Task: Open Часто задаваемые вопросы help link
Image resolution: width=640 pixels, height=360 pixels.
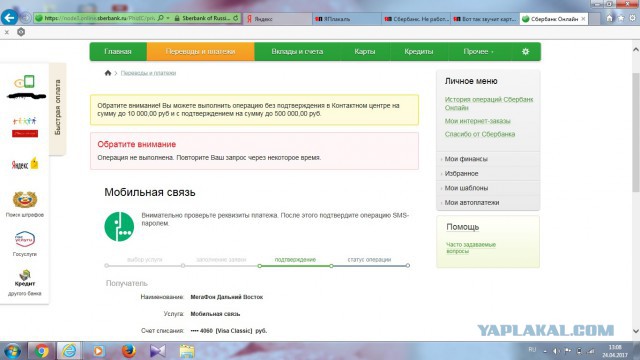Action: tap(471, 248)
